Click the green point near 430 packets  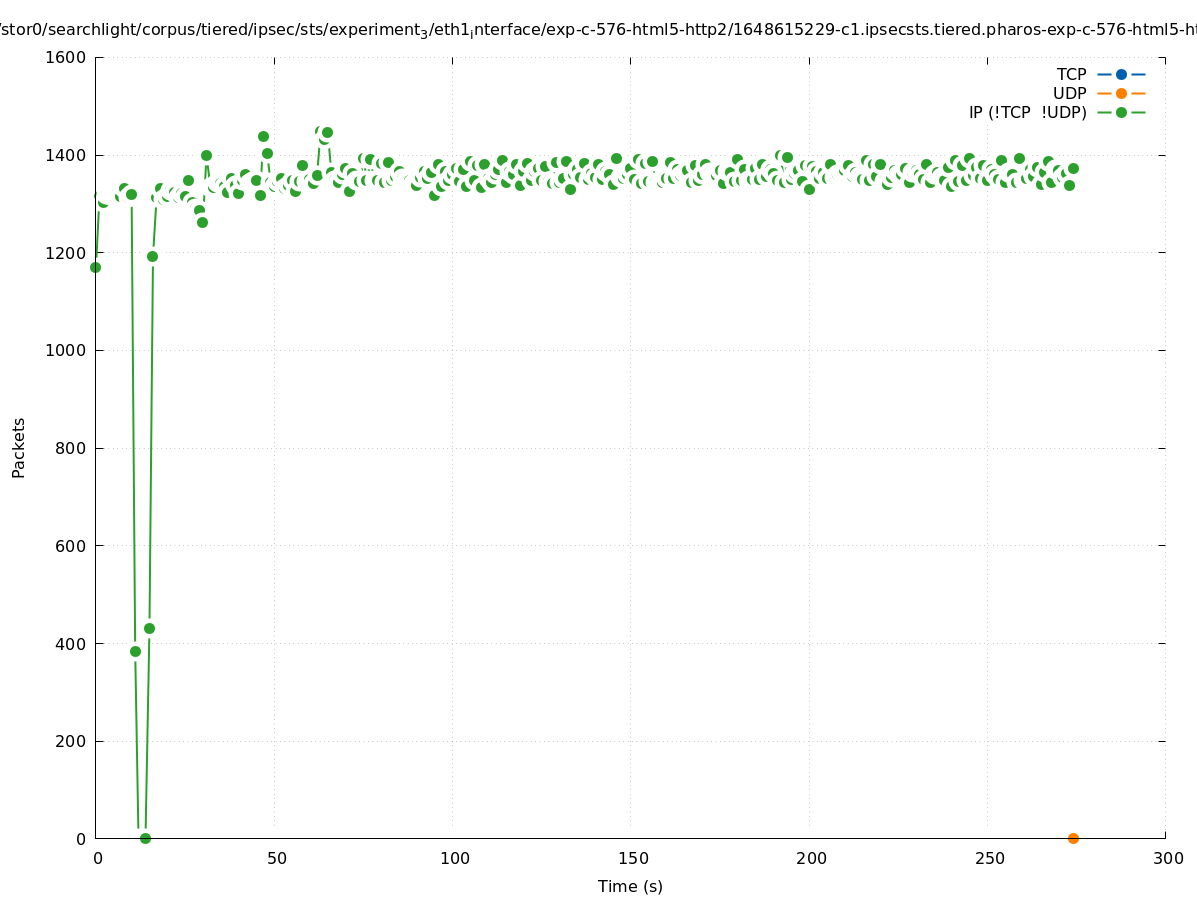coord(149,628)
